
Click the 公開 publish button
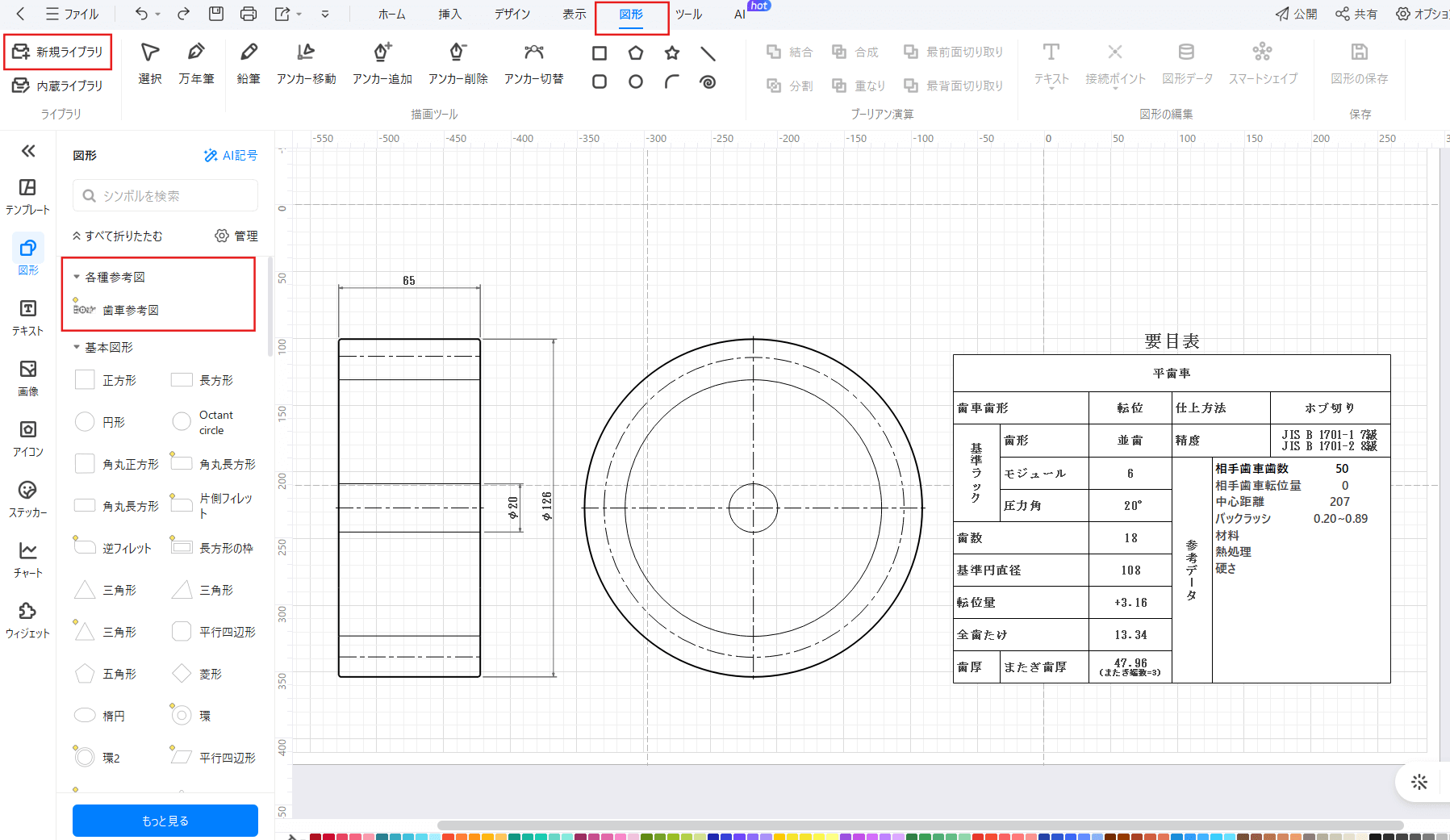1297,14
